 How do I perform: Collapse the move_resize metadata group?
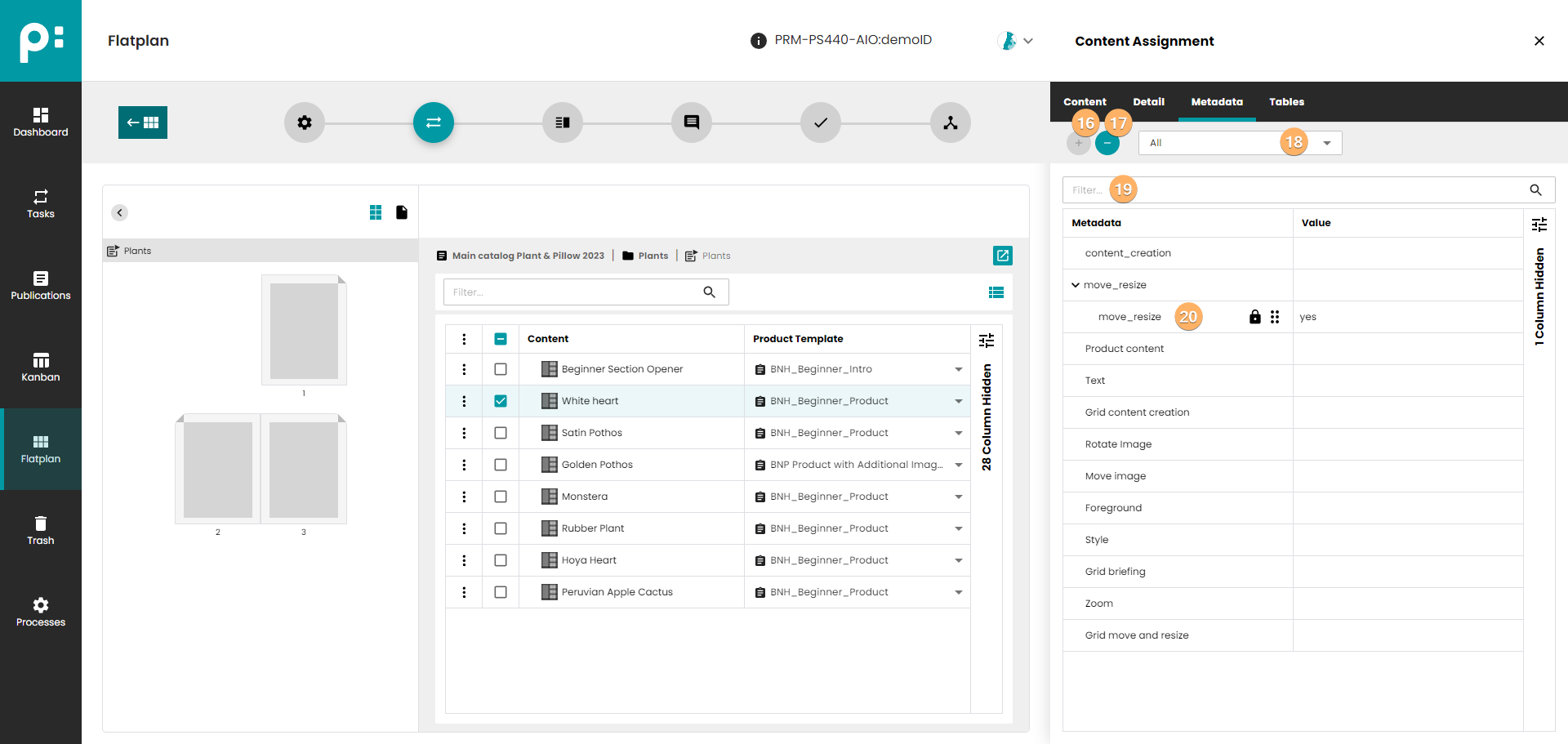[x=1076, y=285]
